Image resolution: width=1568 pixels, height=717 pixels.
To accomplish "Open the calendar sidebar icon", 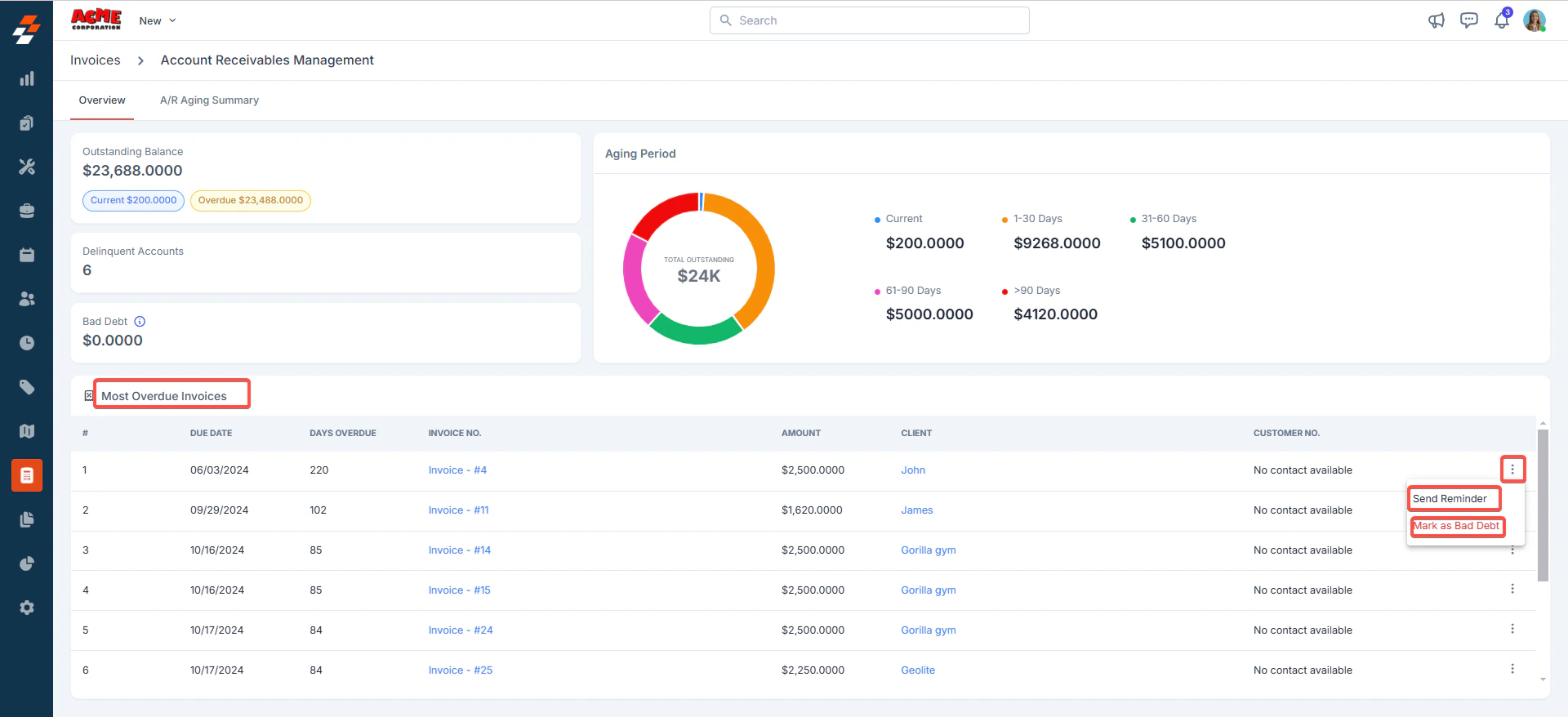I will [27, 255].
